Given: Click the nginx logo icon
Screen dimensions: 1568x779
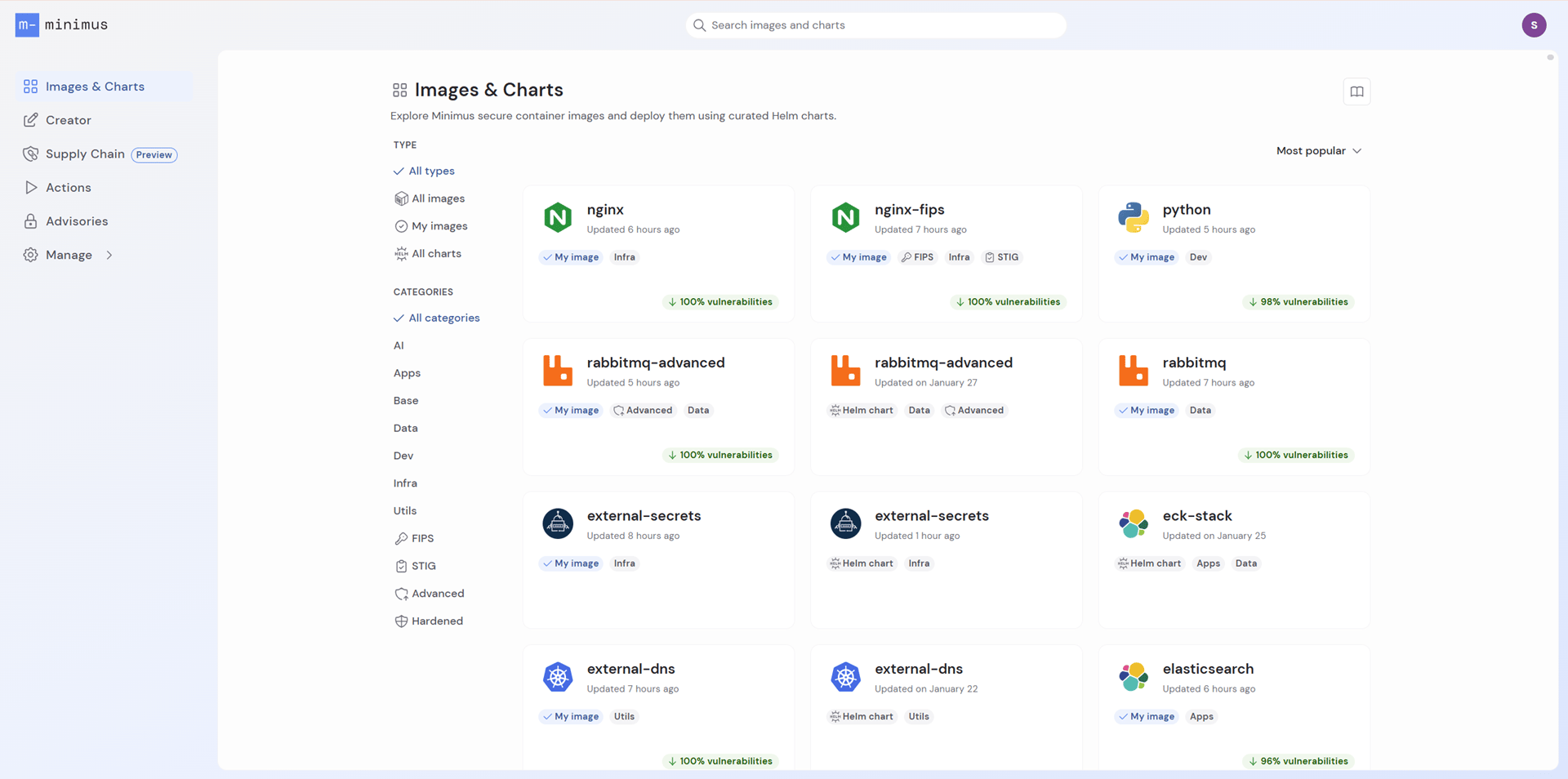Looking at the screenshot, I should tap(558, 218).
